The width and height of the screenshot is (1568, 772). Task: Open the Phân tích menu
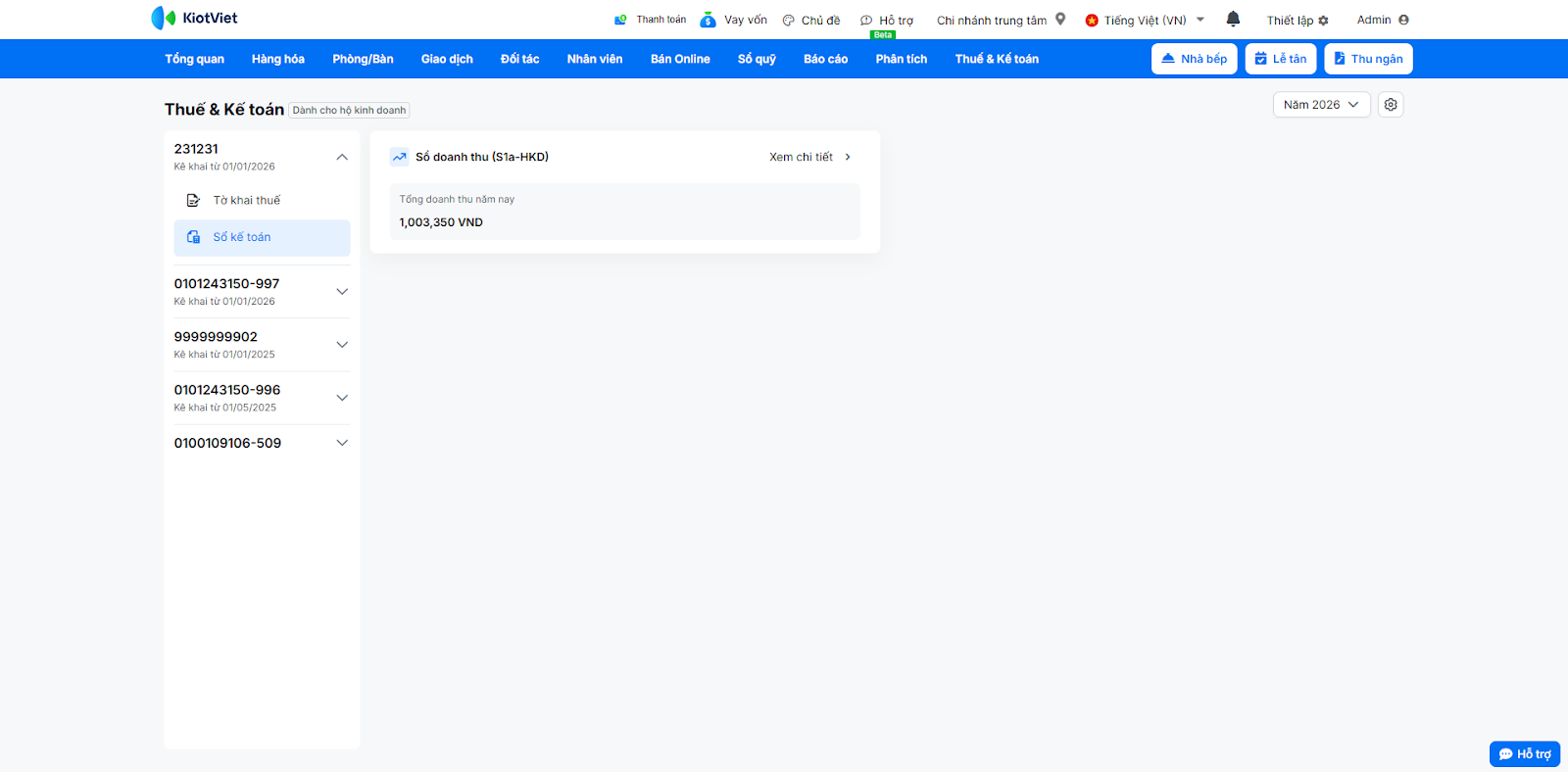point(902,59)
